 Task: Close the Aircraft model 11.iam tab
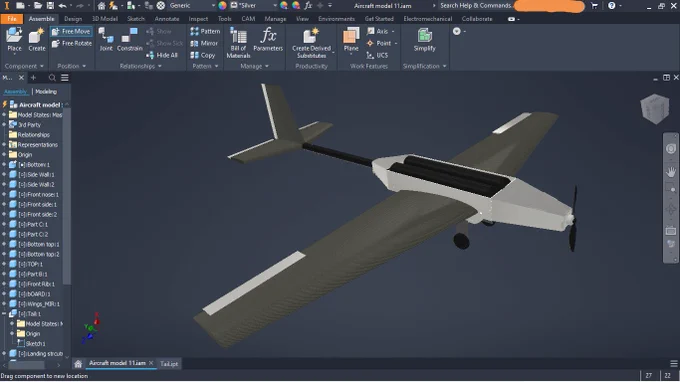click(151, 363)
